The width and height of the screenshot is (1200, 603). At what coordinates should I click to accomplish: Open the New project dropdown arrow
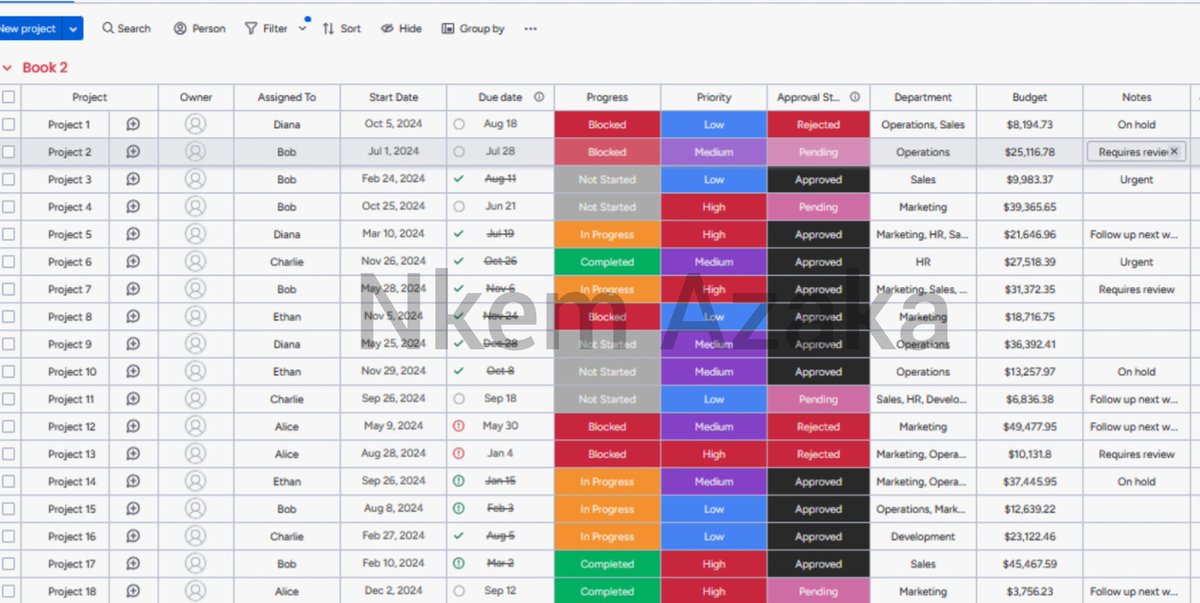click(x=73, y=29)
